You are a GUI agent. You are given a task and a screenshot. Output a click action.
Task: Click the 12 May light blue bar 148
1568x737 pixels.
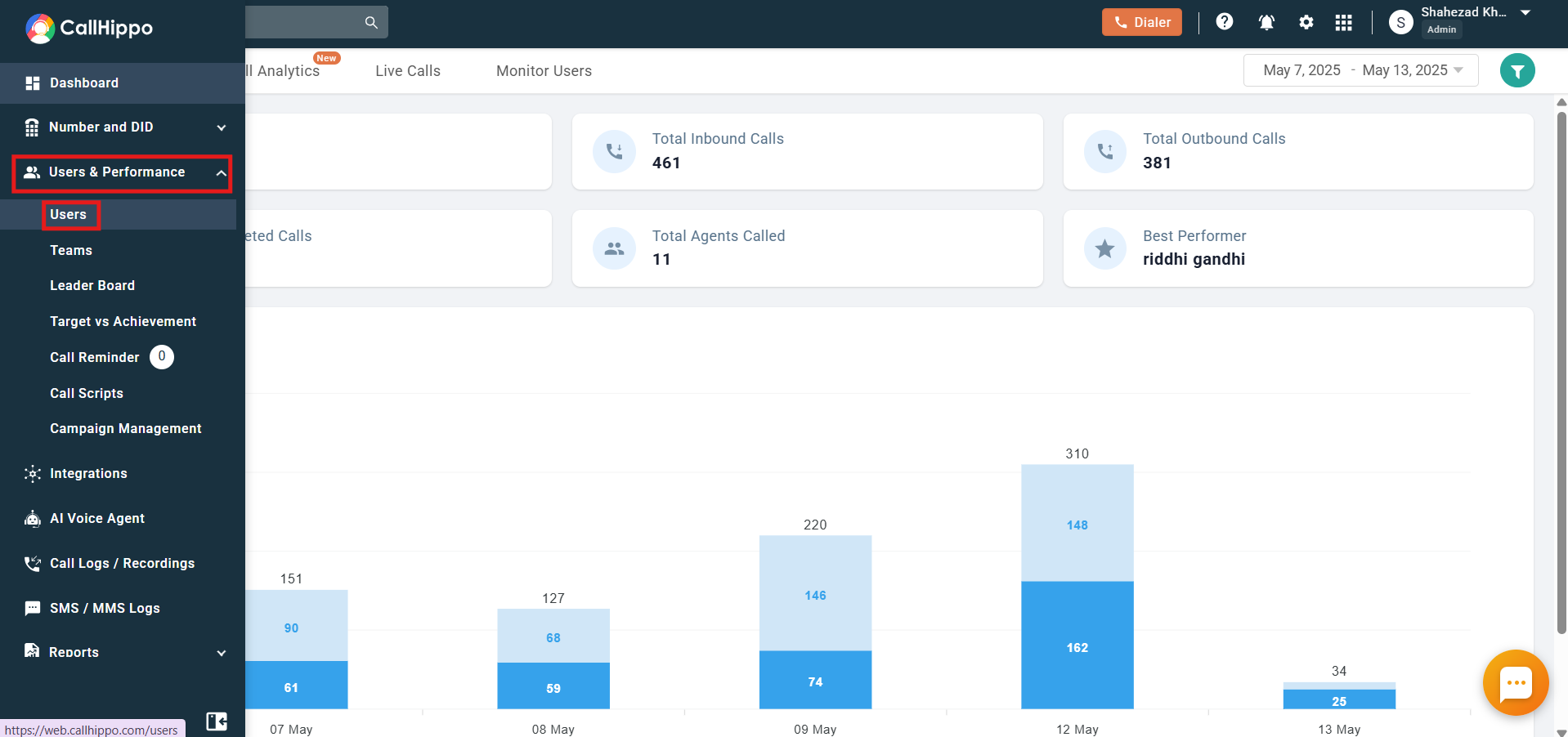[1077, 523]
